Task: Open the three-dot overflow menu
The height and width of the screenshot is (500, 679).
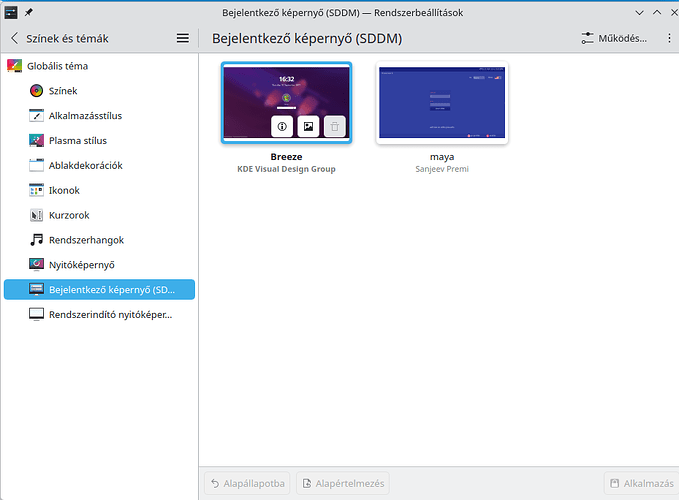Action: [x=669, y=38]
